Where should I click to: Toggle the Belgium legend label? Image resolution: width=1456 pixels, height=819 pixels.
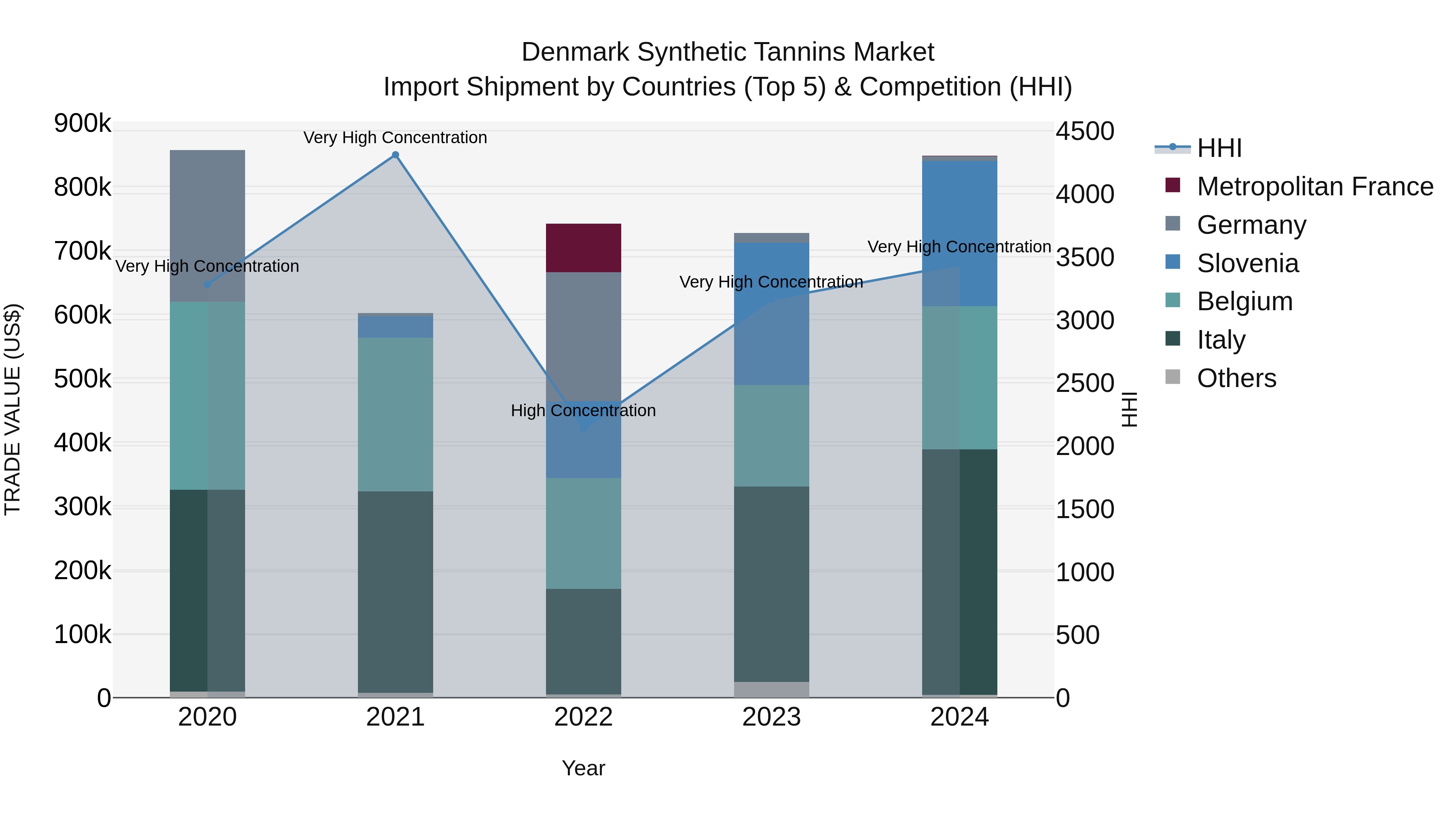pos(1245,301)
